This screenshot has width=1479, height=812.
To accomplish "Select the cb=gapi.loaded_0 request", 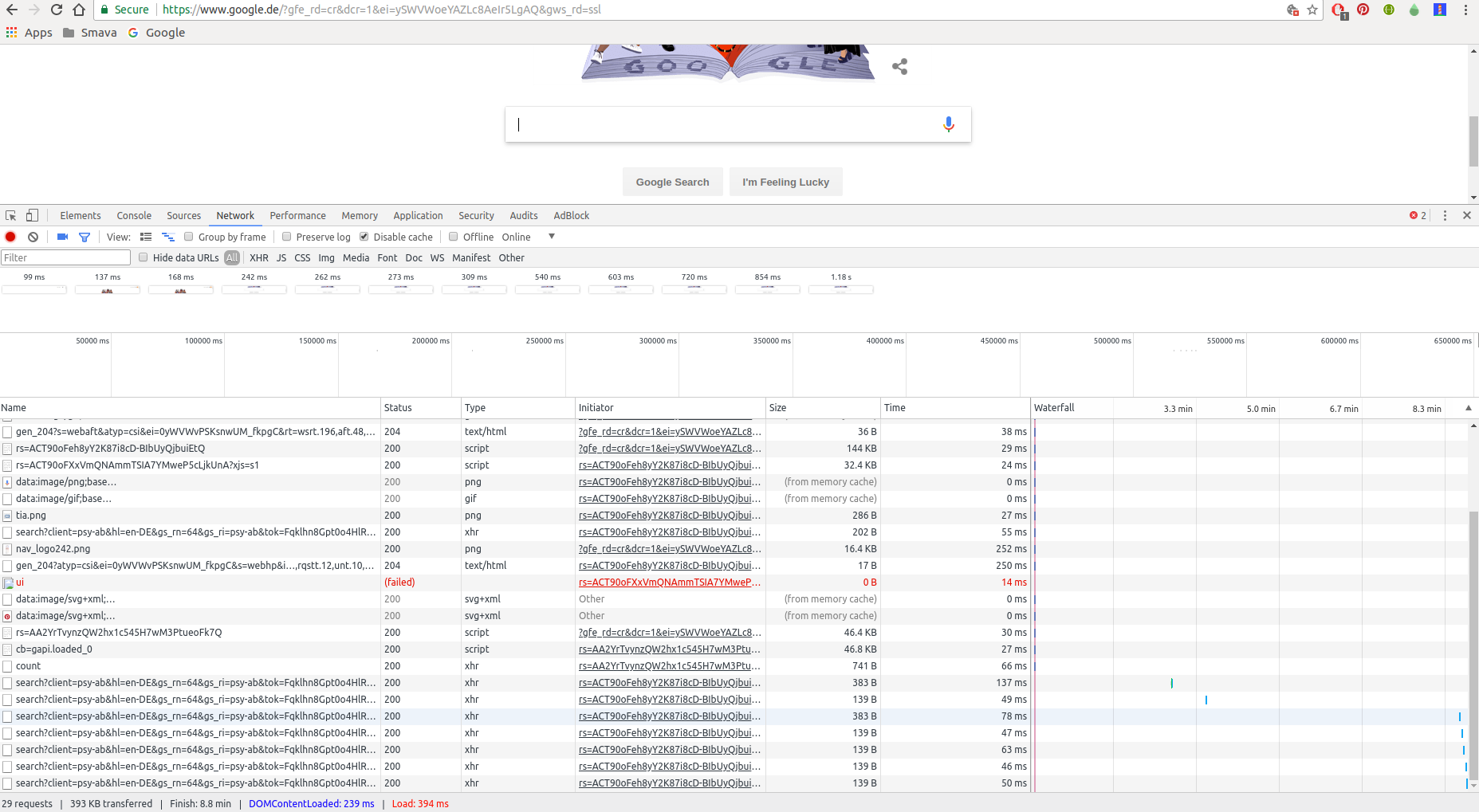I will pyautogui.click(x=515, y=649).
